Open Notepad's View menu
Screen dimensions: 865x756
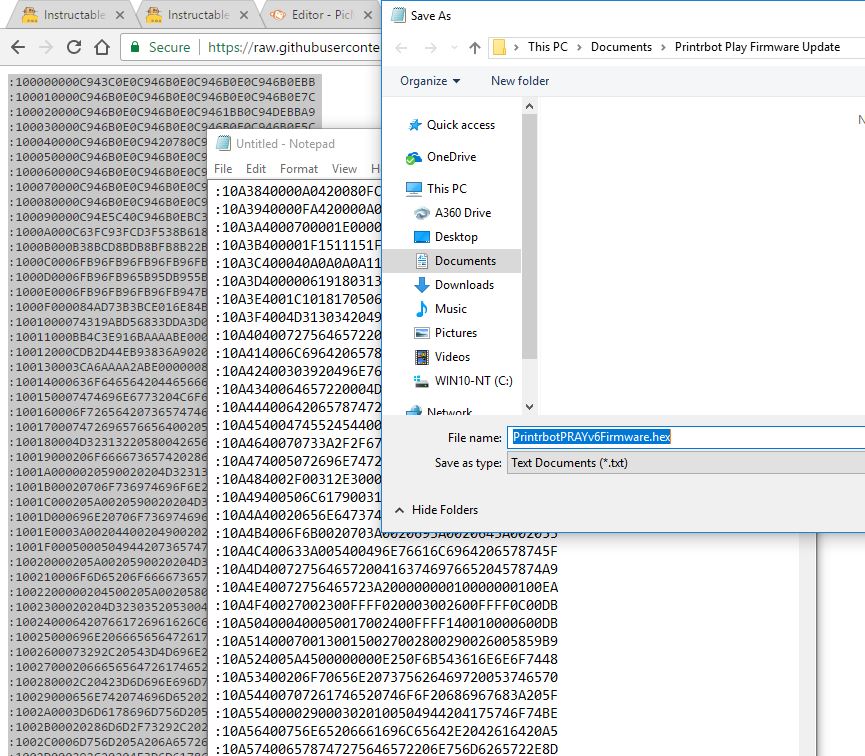coord(344,169)
